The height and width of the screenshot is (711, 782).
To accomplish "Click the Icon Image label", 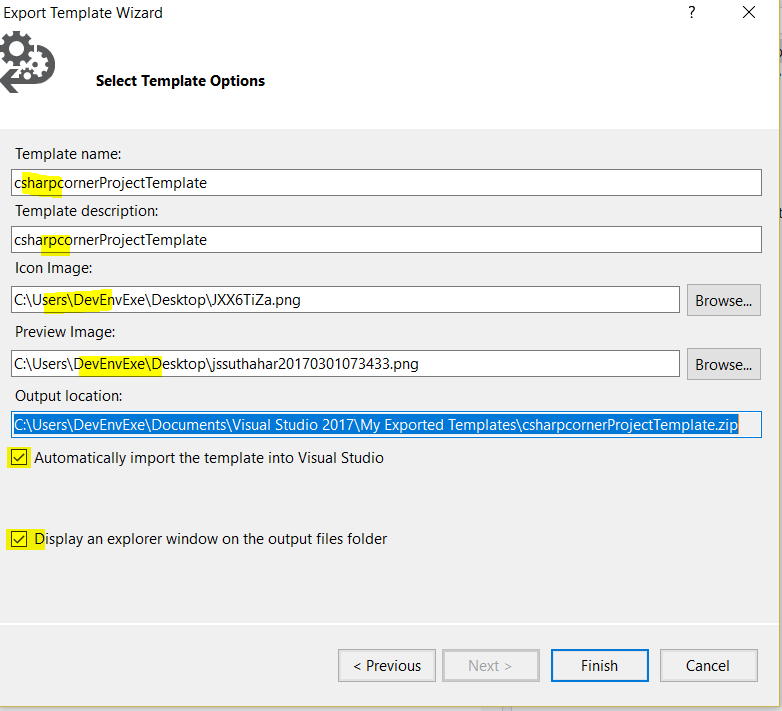I will (x=53, y=268).
